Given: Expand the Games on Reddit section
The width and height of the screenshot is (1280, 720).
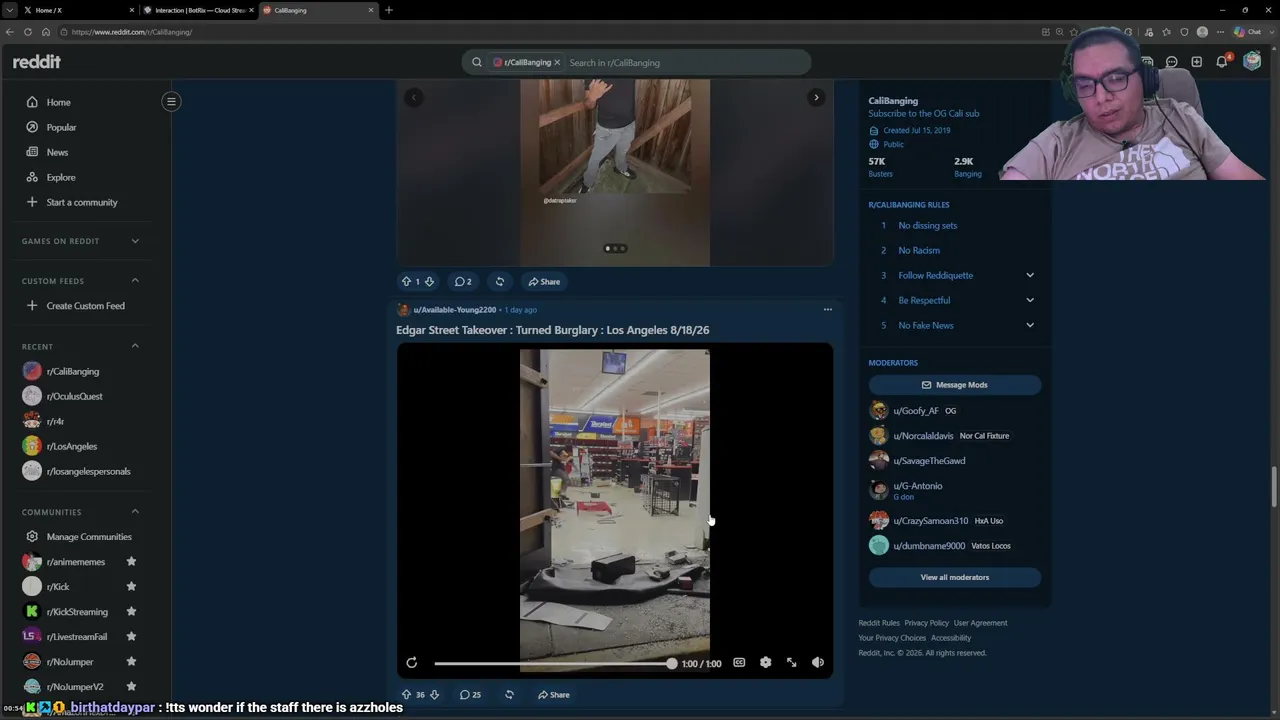Looking at the screenshot, I should click(x=135, y=241).
